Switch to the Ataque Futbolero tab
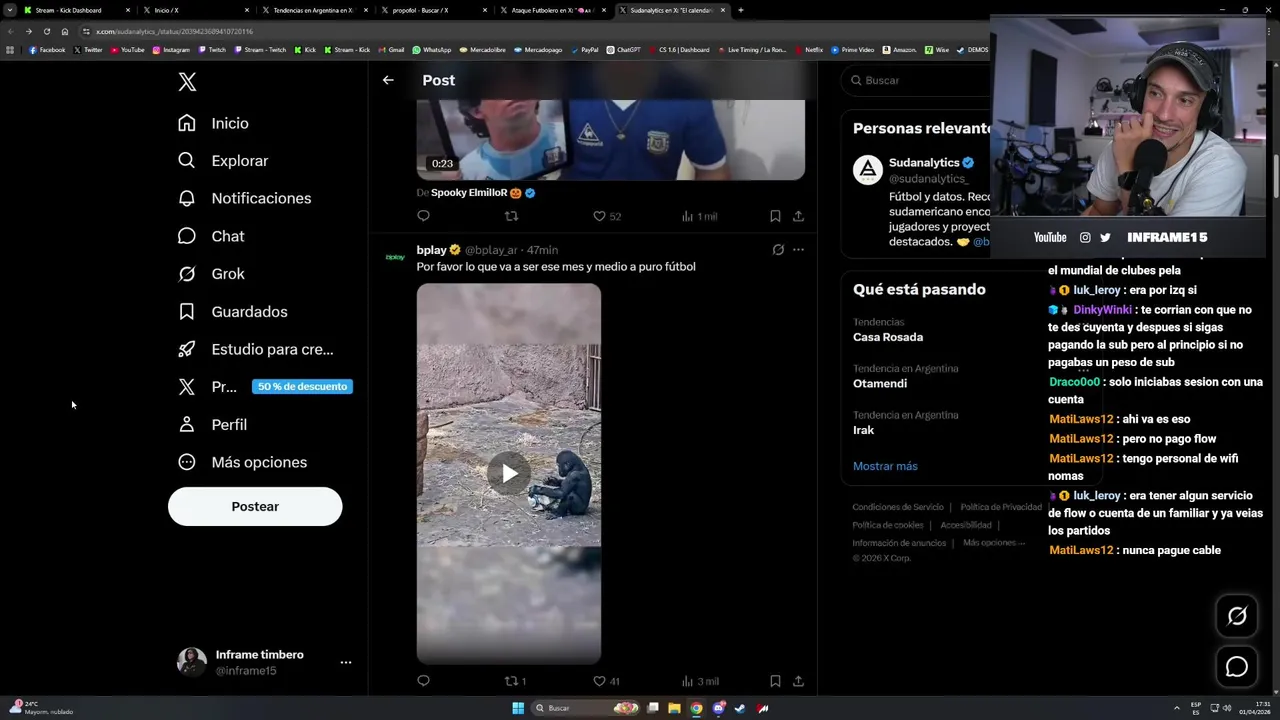The image size is (1280, 720). [x=552, y=10]
